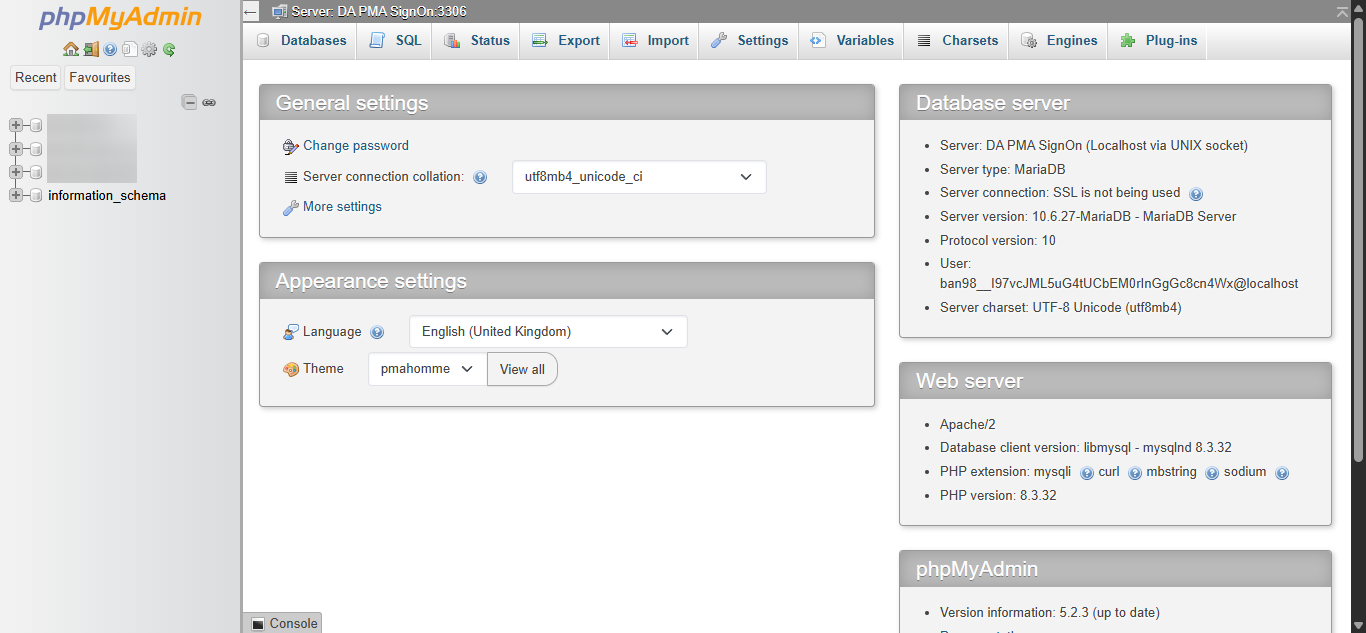The width and height of the screenshot is (1366, 633).
Task: Click the Database server panel heading
Action: point(1116,103)
